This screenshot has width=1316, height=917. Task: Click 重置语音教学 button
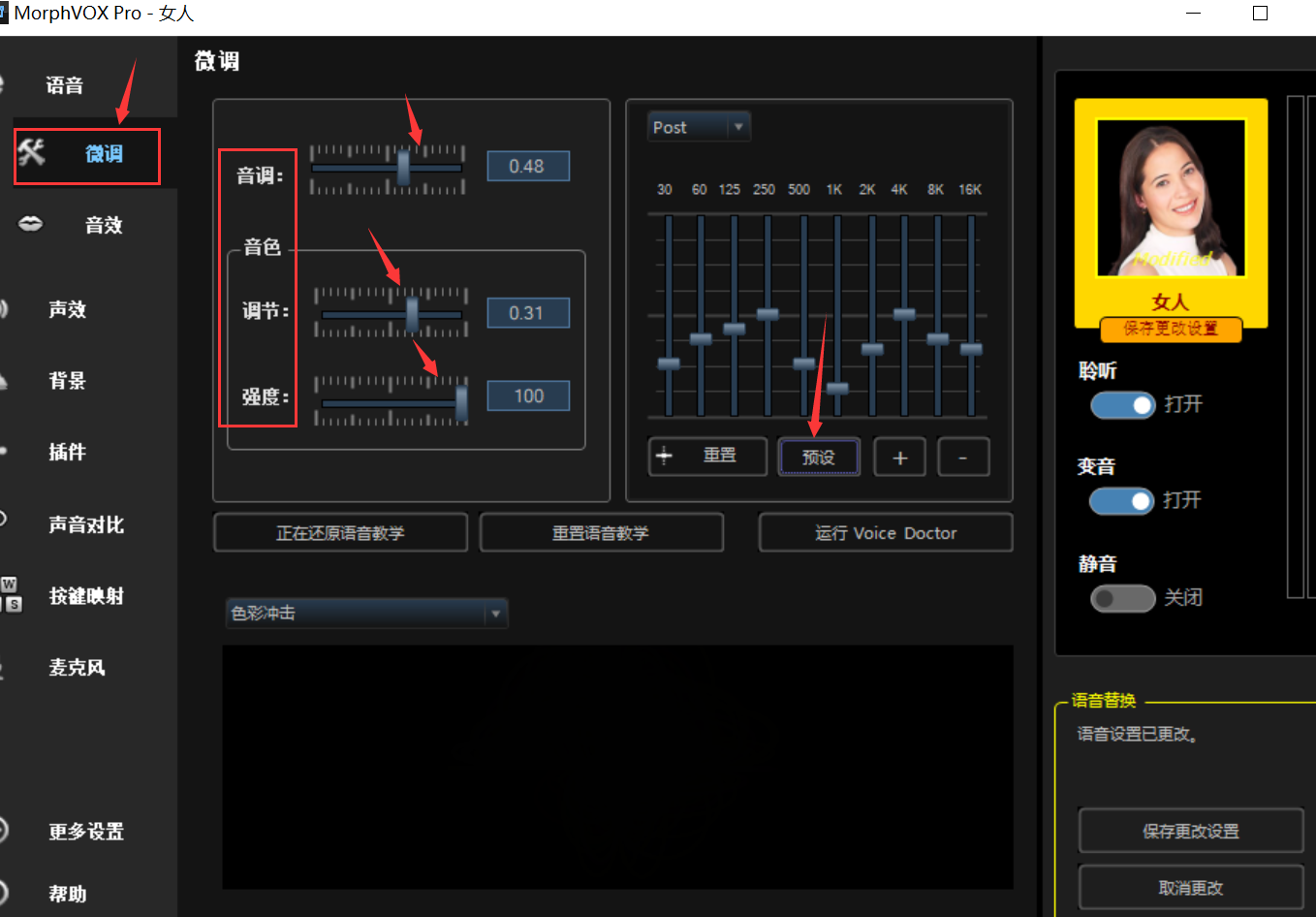(601, 533)
